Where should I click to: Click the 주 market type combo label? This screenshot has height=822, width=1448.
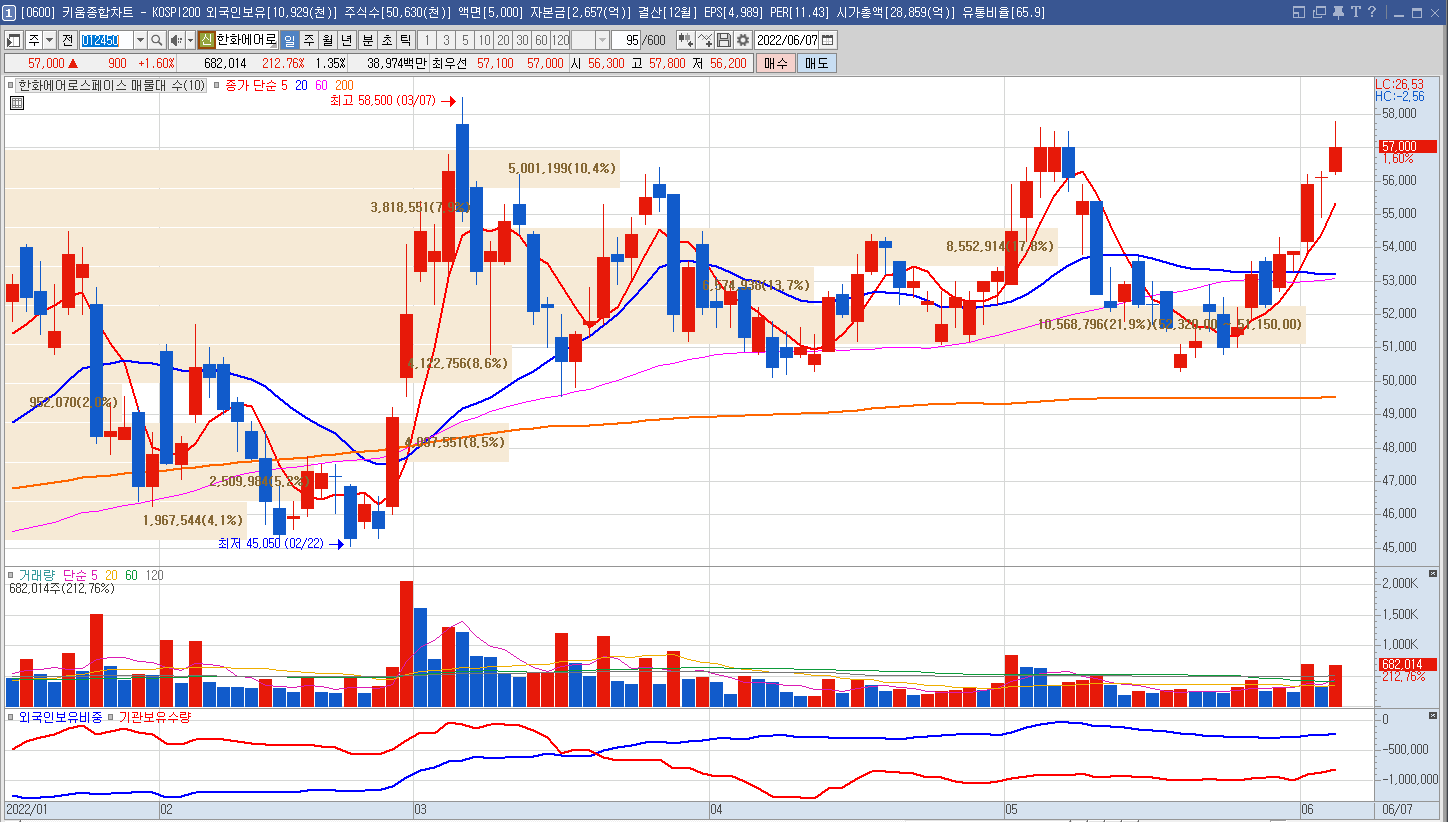34,40
